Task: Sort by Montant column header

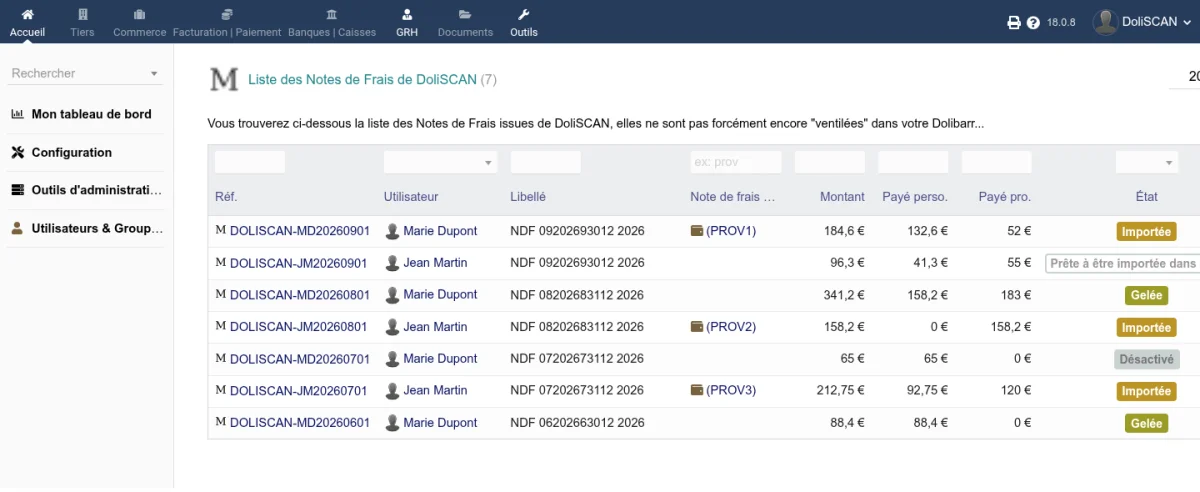Action: 842,197
